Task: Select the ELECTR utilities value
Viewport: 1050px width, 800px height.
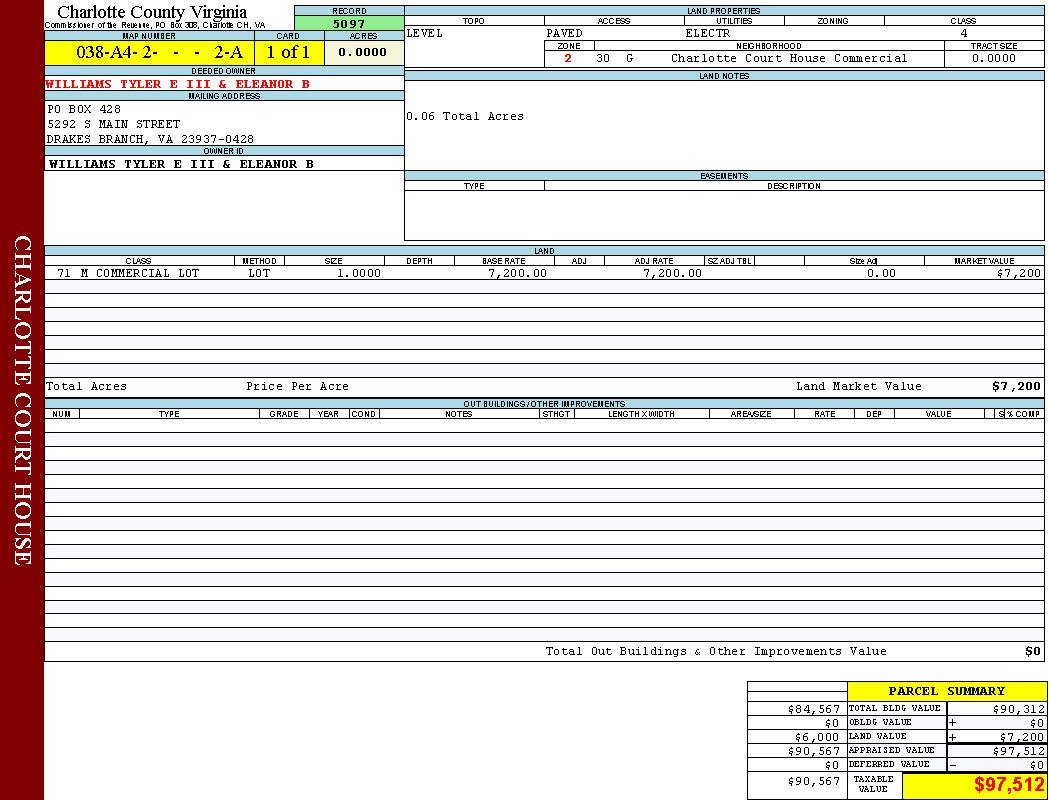Action: point(708,33)
